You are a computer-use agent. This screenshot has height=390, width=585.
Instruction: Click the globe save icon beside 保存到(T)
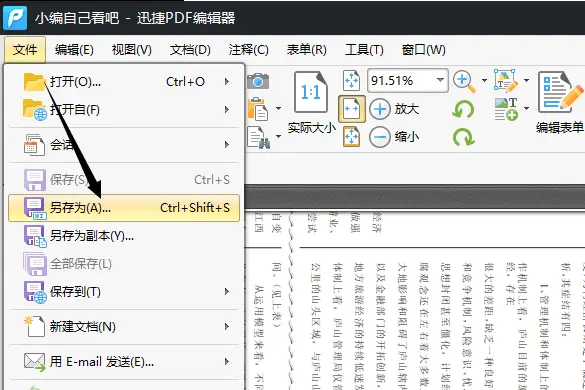coord(35,292)
